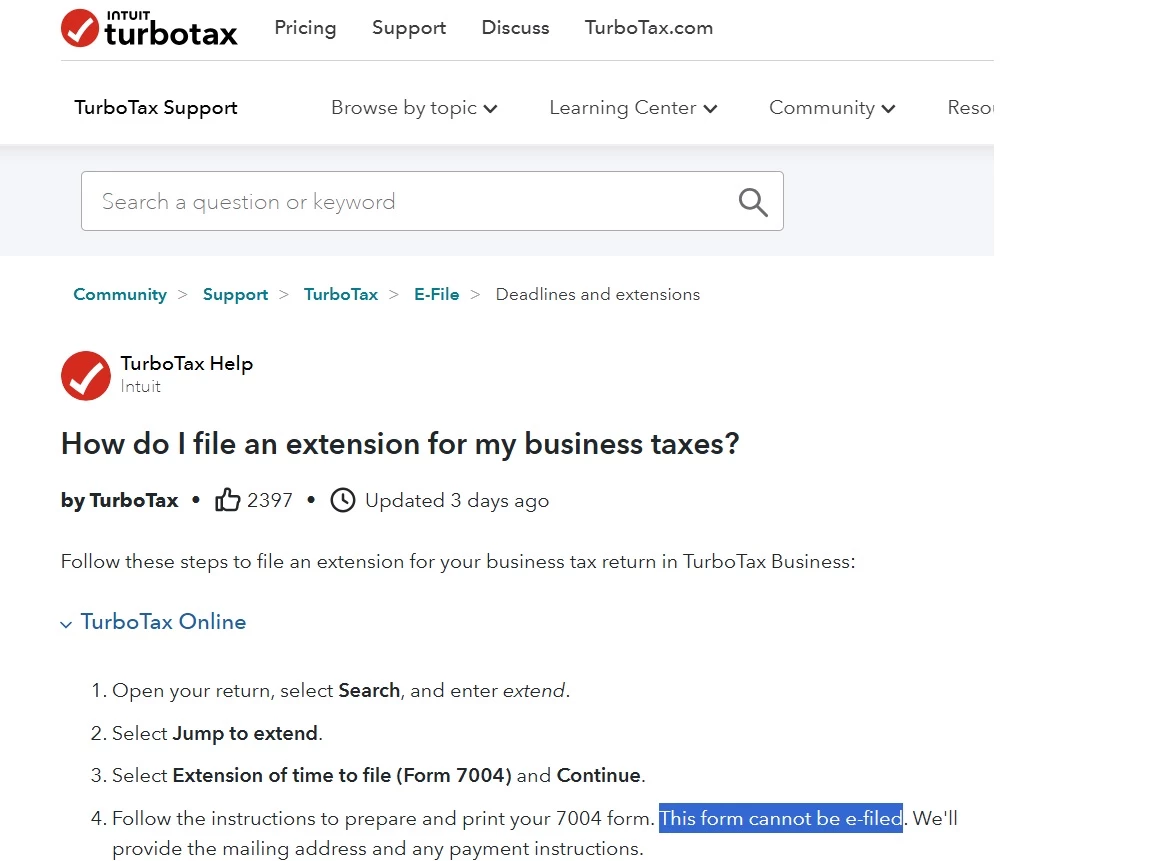Click the 'Updated 3 days ago' text
This screenshot has width=1152, height=861.
point(457,501)
